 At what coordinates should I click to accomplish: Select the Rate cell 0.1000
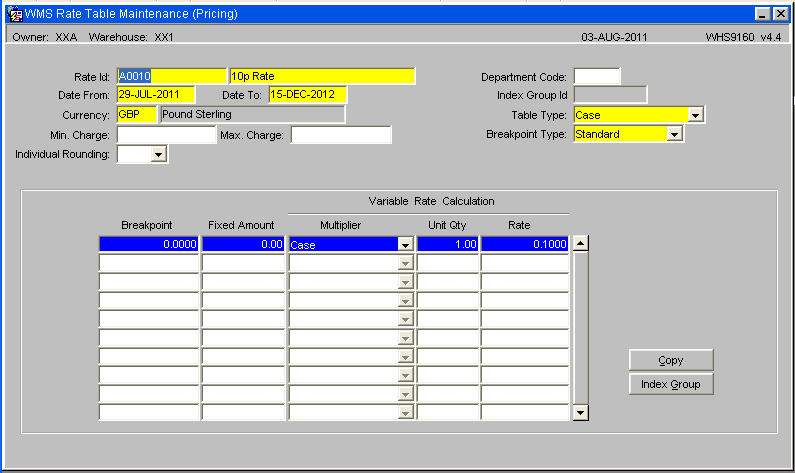[x=525, y=244]
